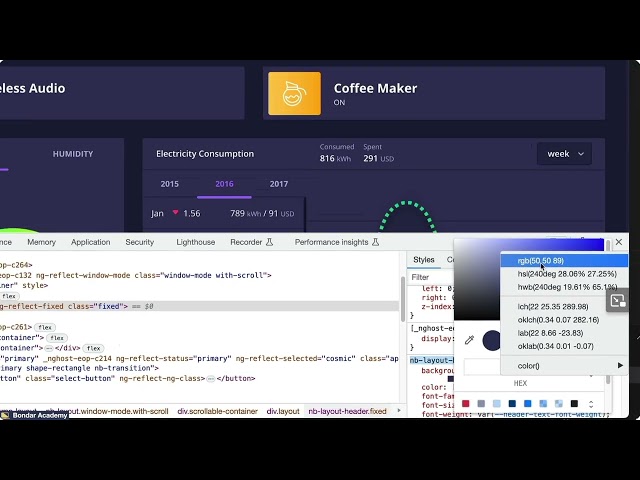Click the red down-trend heart icon for Jan

tap(176, 212)
